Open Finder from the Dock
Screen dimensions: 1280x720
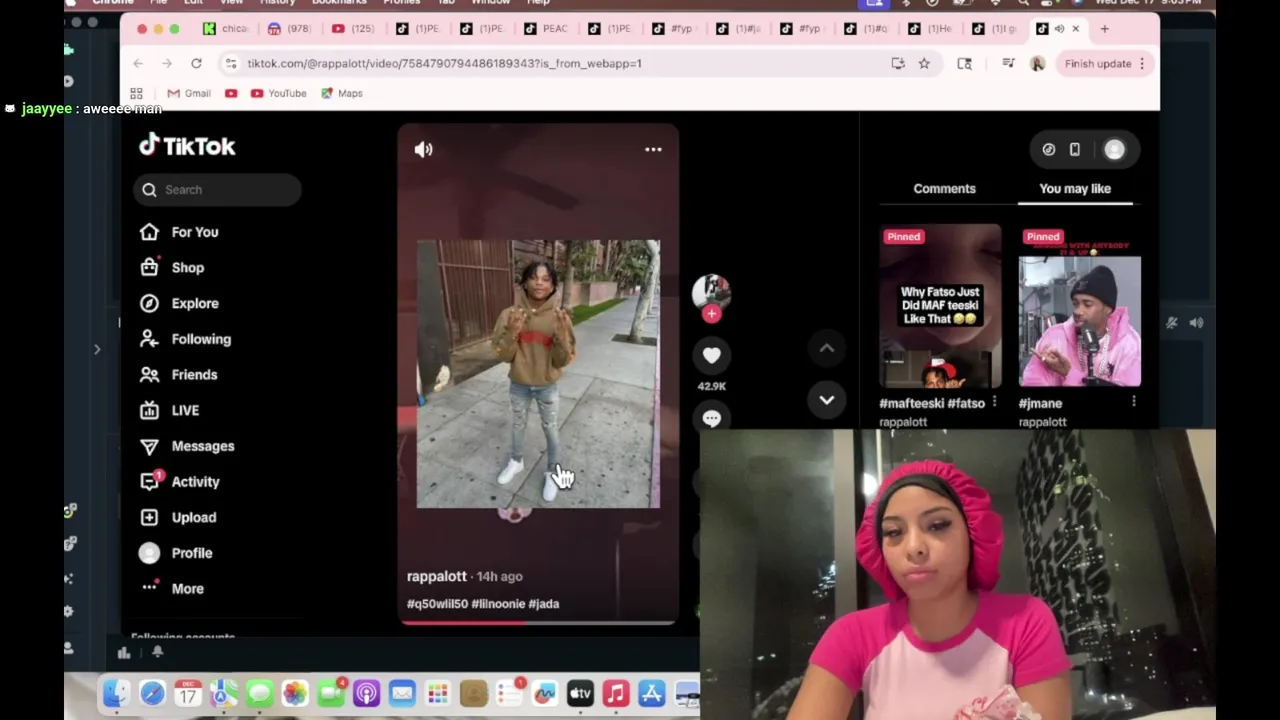(x=116, y=693)
